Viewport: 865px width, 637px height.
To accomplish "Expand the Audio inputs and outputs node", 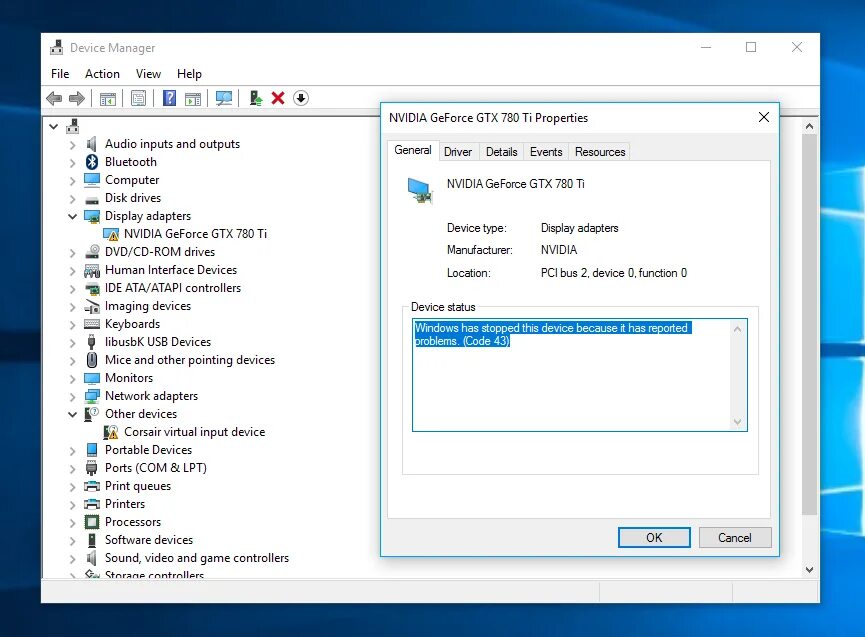I will point(72,145).
